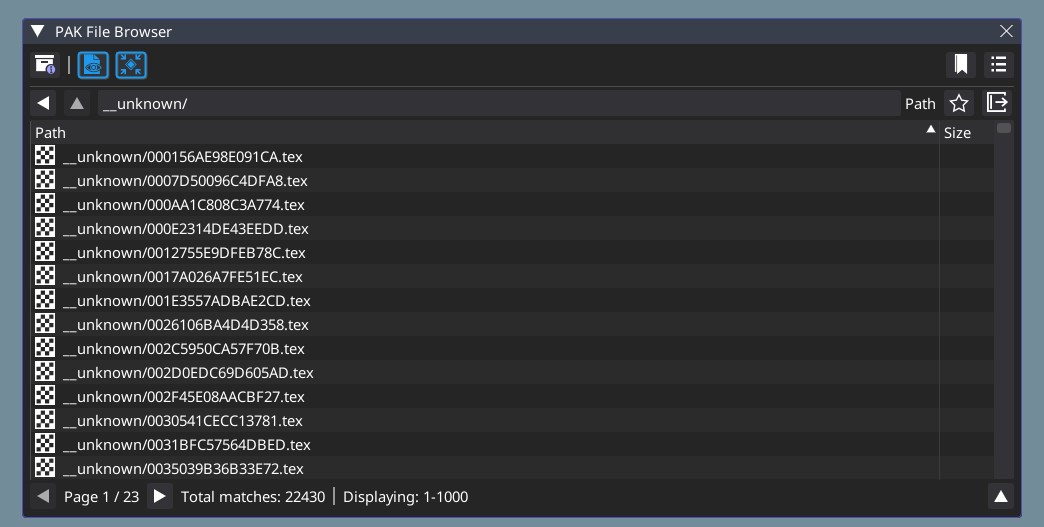This screenshot has width=1044, height=527.
Task: Click texture icon of 000E2314DE43EEDD.tex
Action: pos(45,228)
